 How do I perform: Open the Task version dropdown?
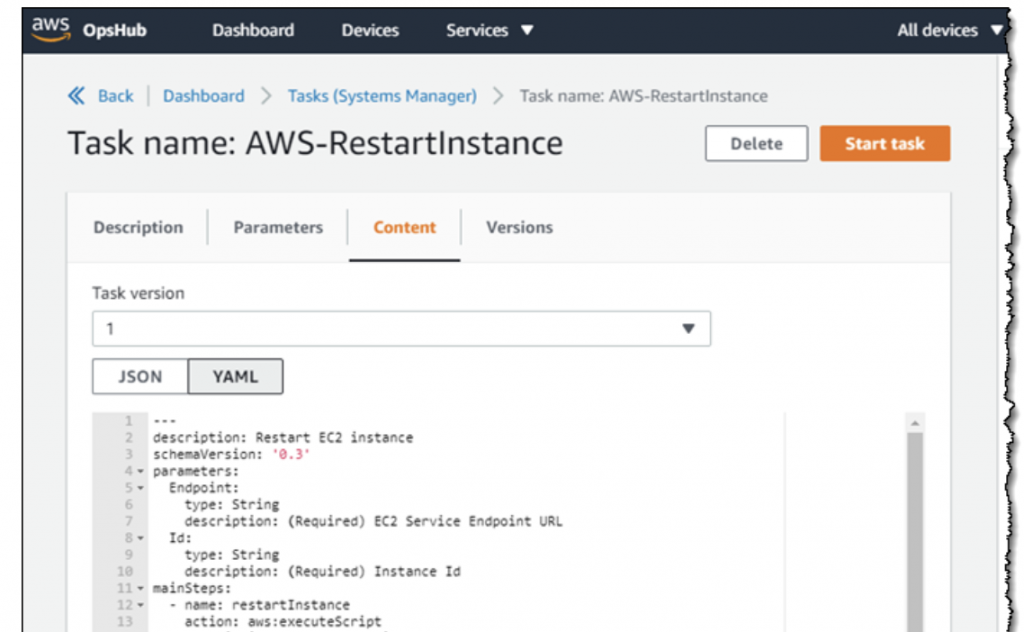click(x=401, y=328)
